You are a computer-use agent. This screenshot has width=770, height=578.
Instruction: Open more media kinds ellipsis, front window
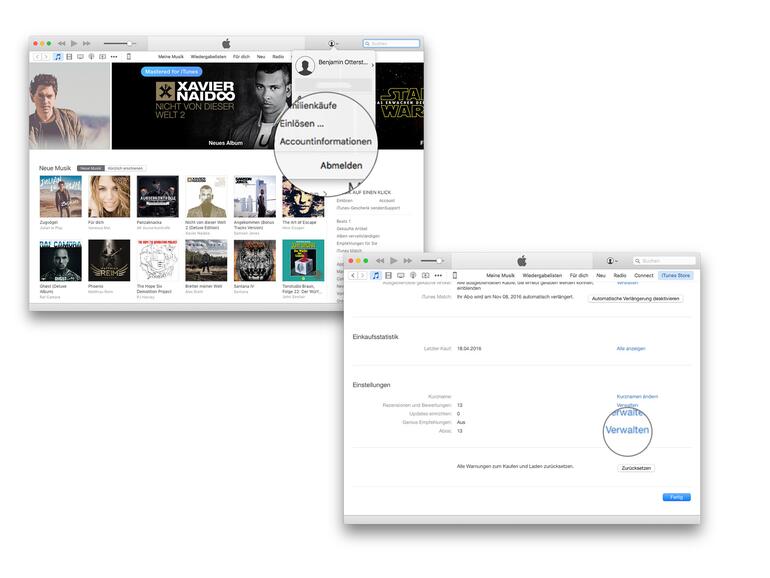(438, 275)
